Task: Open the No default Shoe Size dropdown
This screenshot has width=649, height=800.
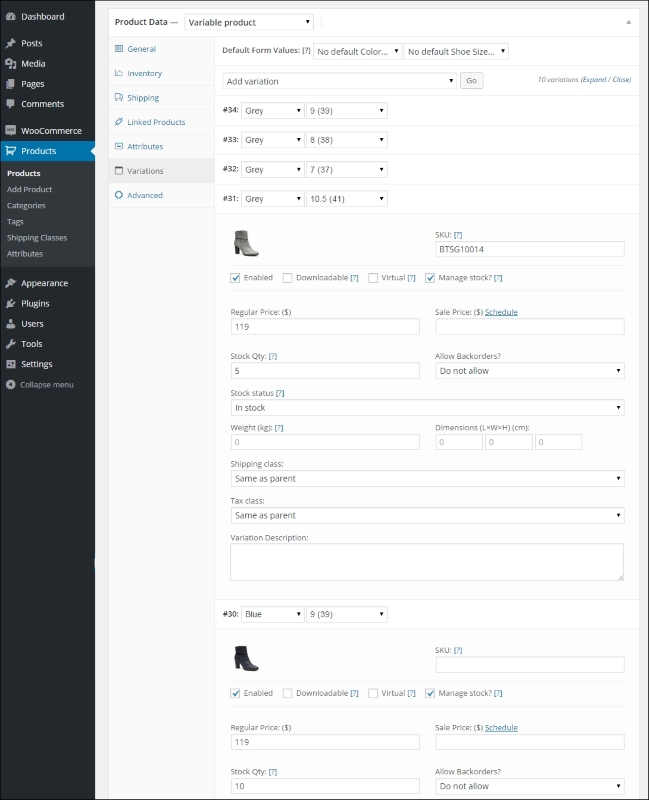Action: [456, 51]
